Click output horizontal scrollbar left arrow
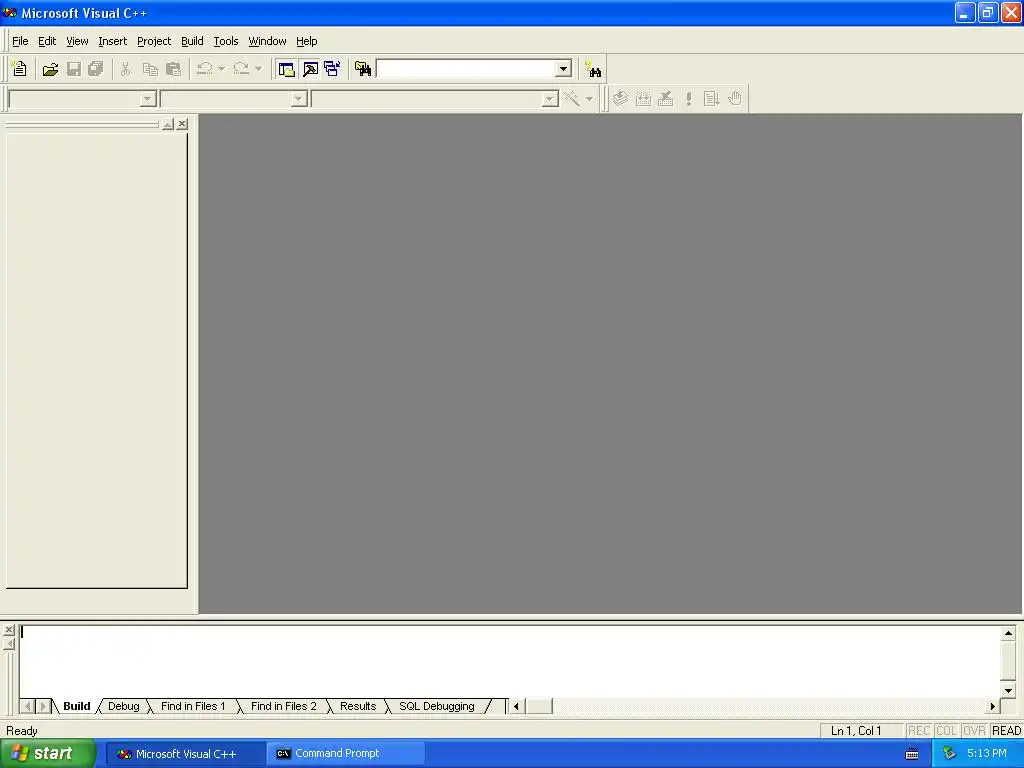Viewport: 1024px width, 768px height. point(516,706)
